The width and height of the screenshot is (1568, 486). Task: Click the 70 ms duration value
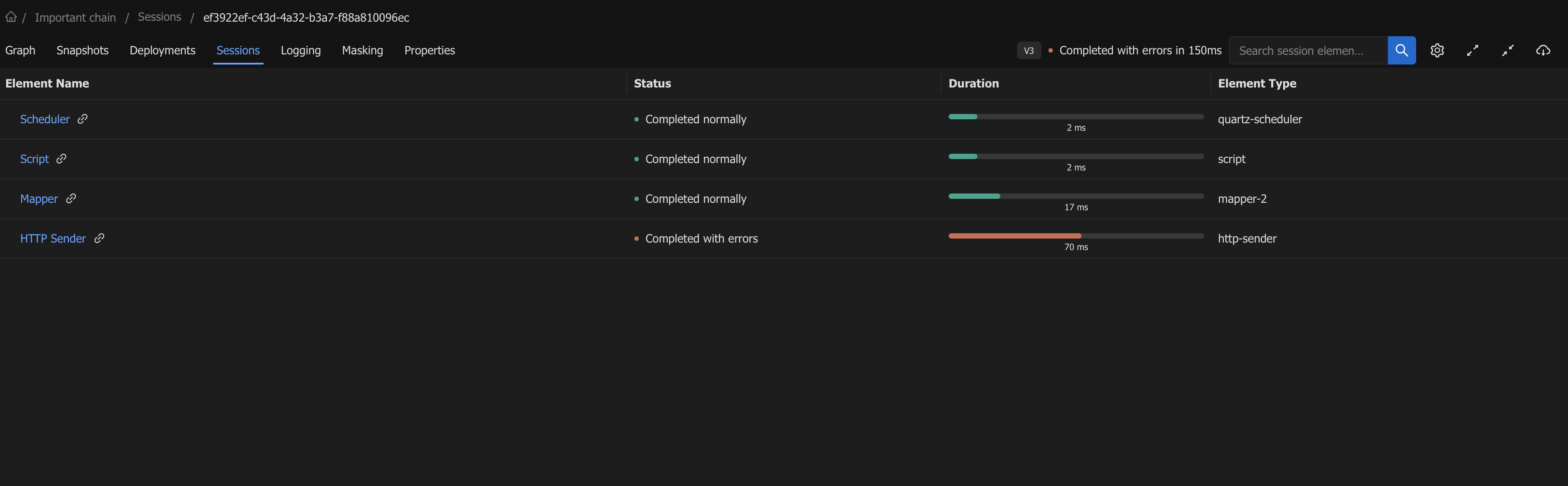(1075, 247)
